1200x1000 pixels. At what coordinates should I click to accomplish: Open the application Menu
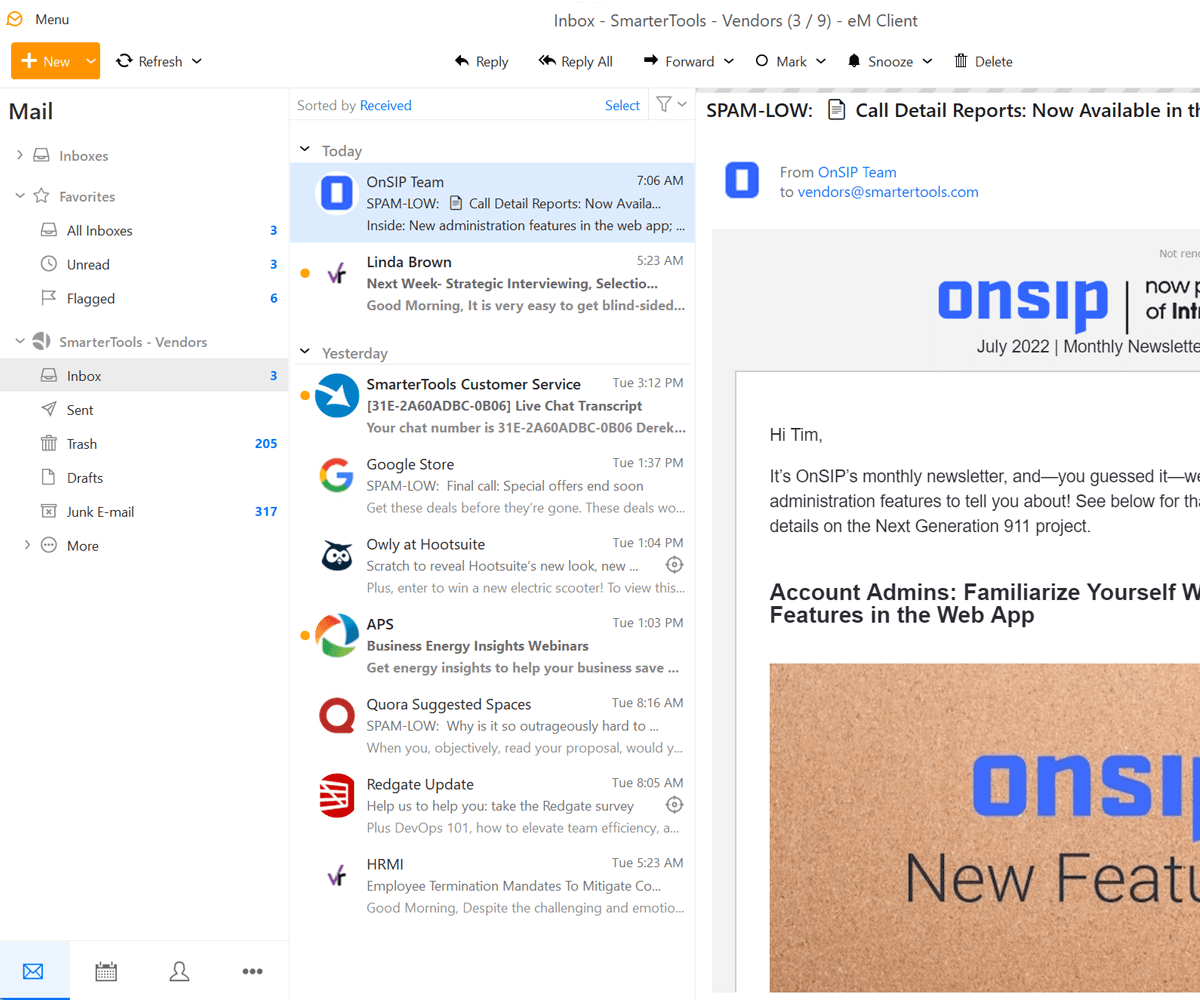(38, 18)
